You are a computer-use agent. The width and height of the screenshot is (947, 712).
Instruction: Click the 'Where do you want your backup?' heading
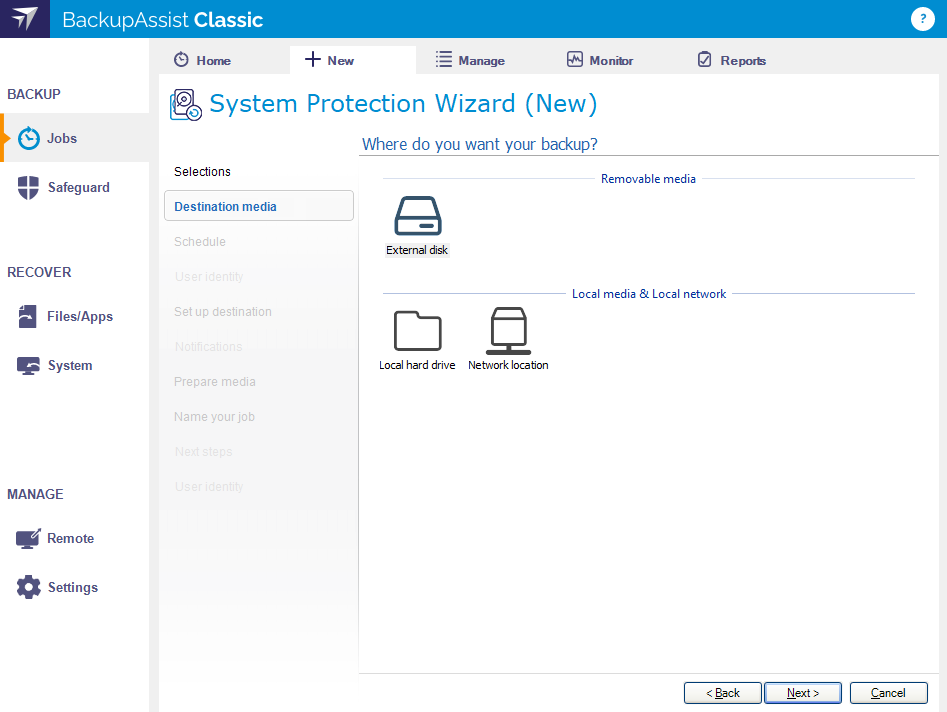480,144
